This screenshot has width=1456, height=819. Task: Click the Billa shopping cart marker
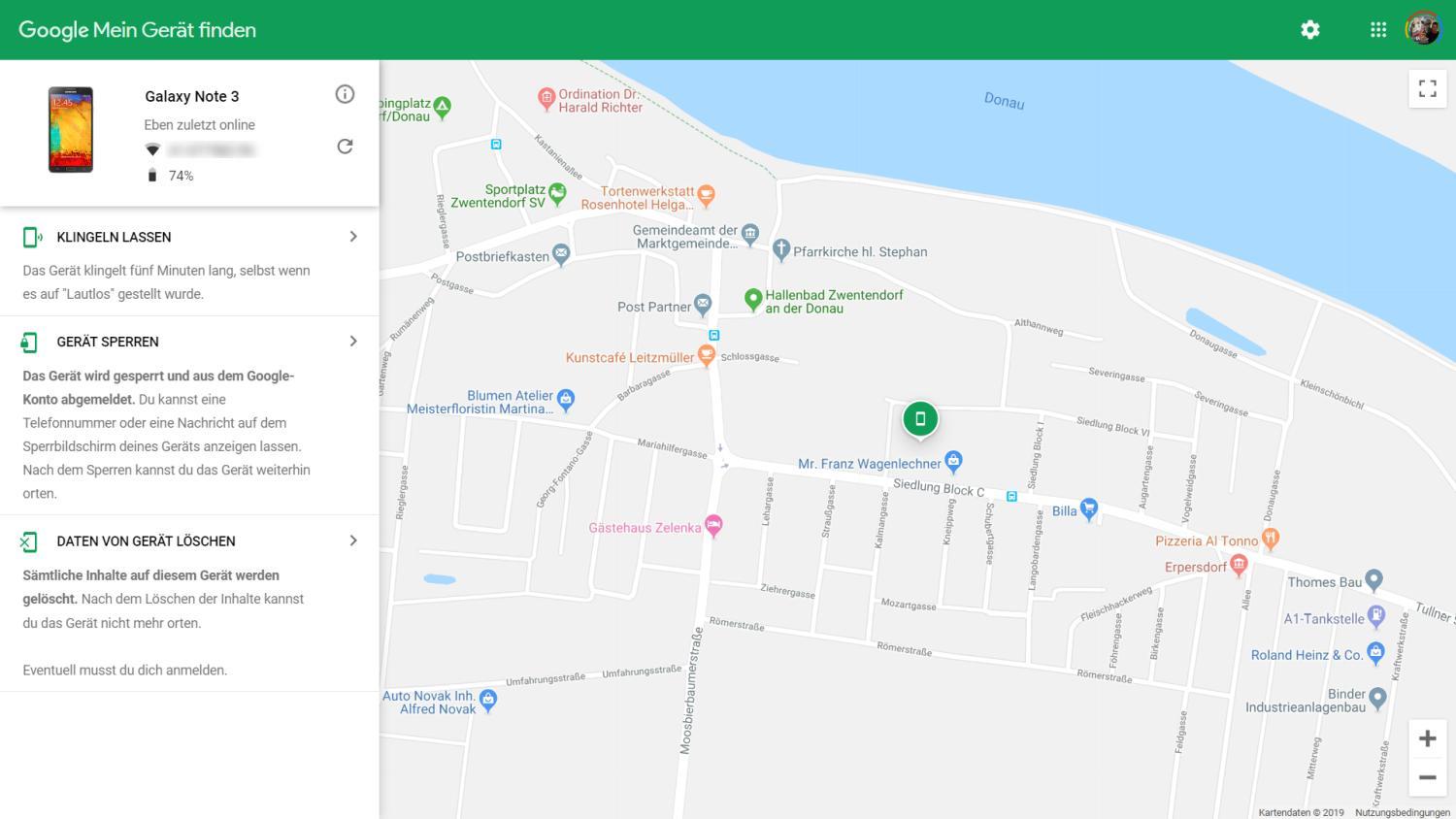point(1089,508)
